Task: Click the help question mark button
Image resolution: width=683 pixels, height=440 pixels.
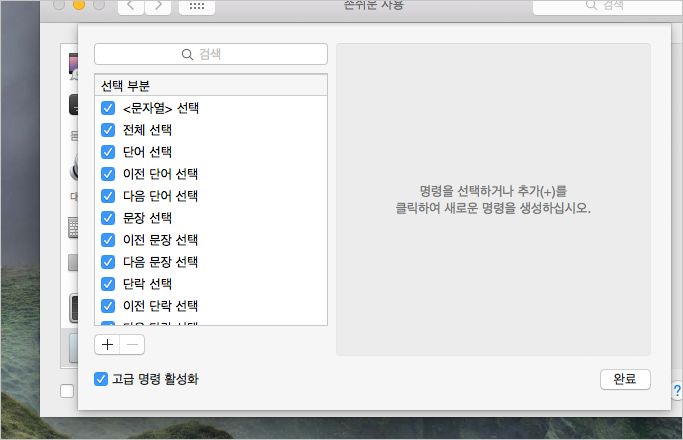Action: click(x=677, y=390)
